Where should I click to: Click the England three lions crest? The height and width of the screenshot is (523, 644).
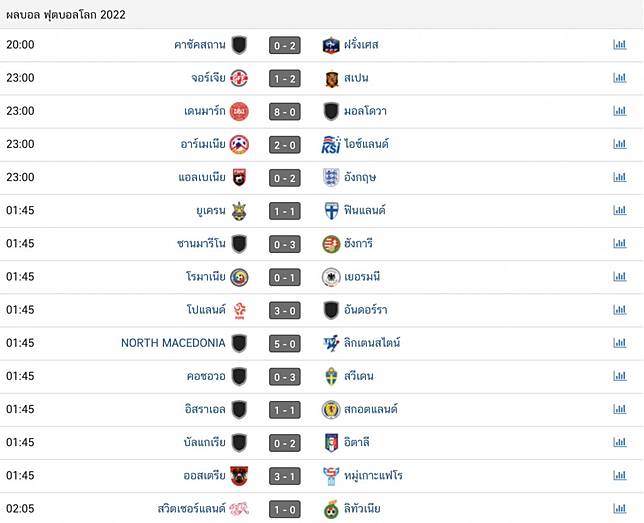(x=331, y=177)
